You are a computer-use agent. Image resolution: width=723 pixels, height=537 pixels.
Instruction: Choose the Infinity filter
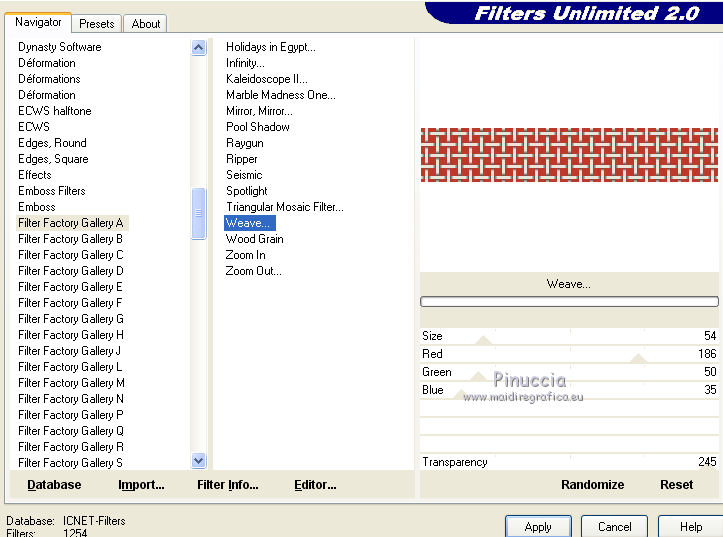(x=245, y=63)
